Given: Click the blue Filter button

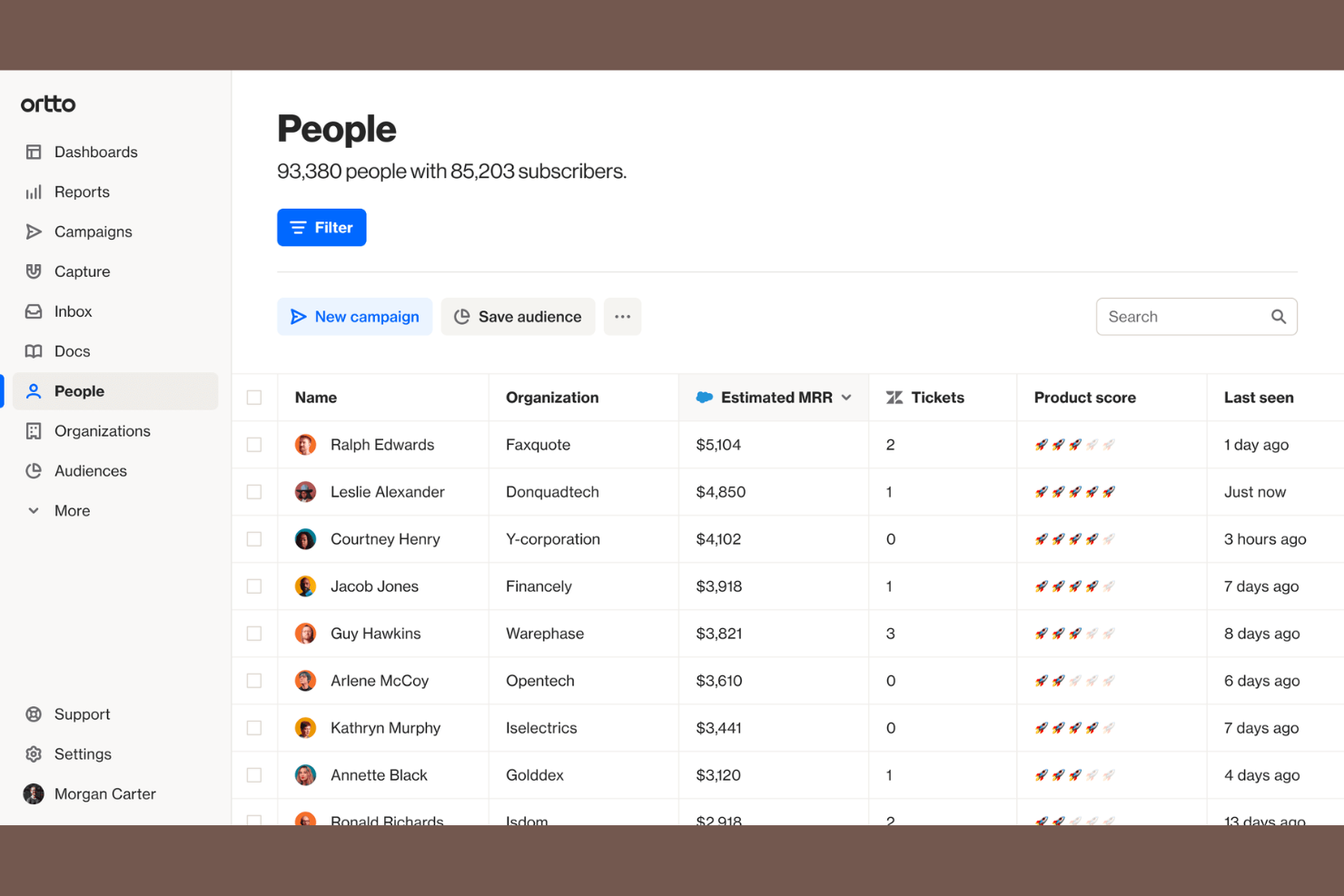Looking at the screenshot, I should tap(321, 228).
